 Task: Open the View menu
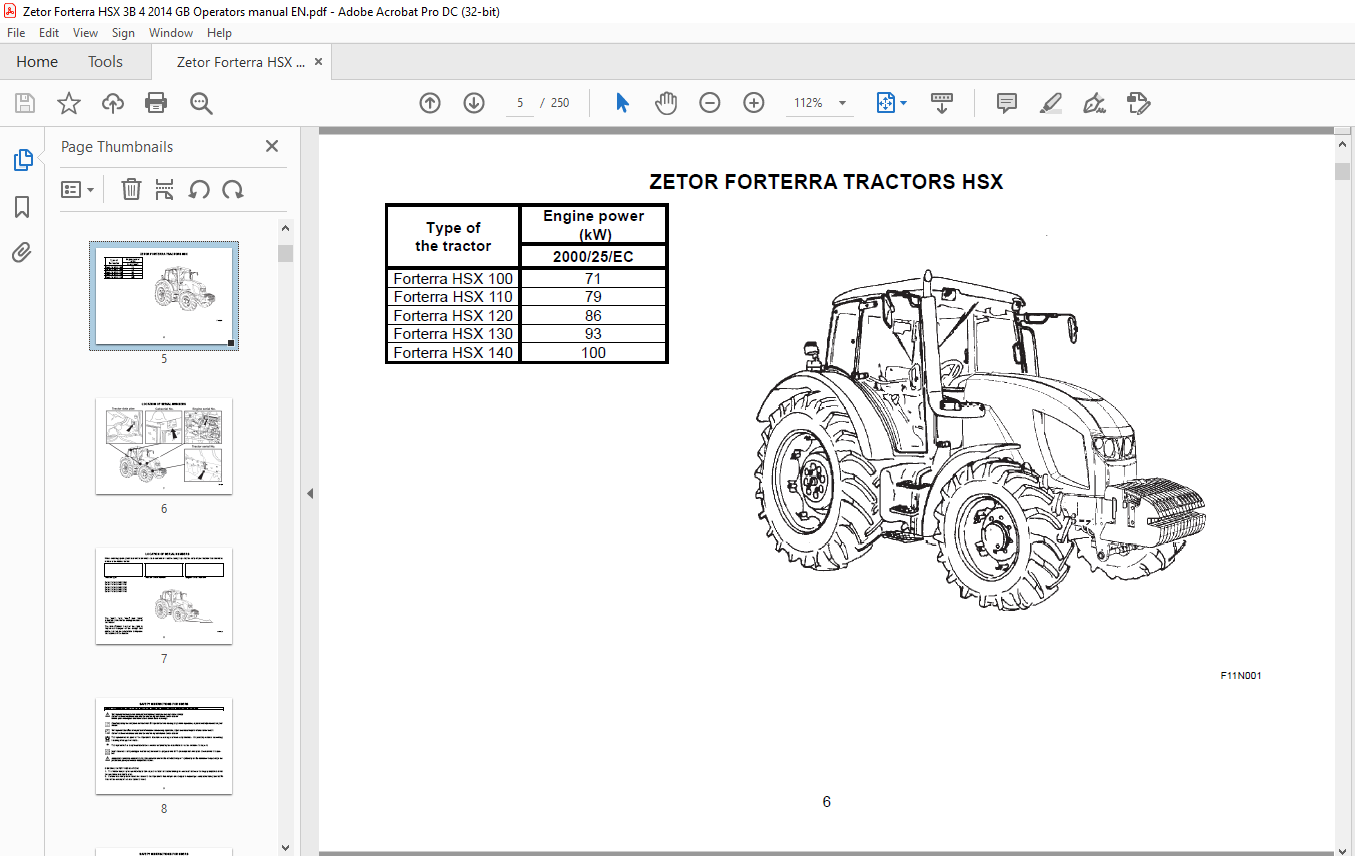[x=85, y=33]
